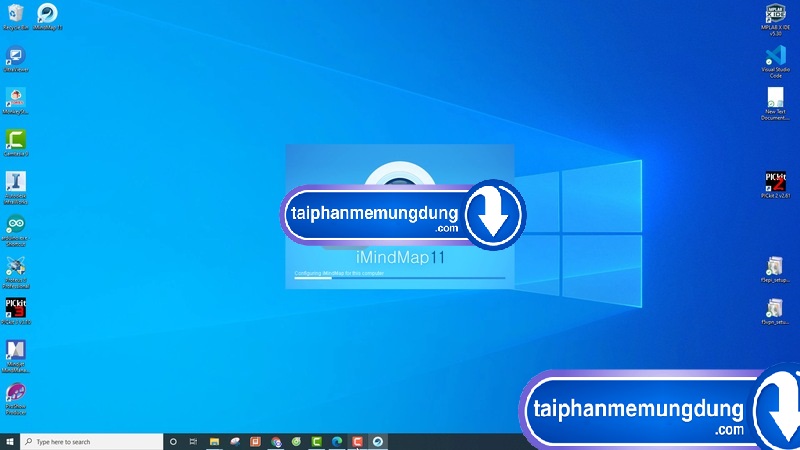Select the Visual Studio Code desktop icon
This screenshot has height=450, width=800.
(775, 62)
